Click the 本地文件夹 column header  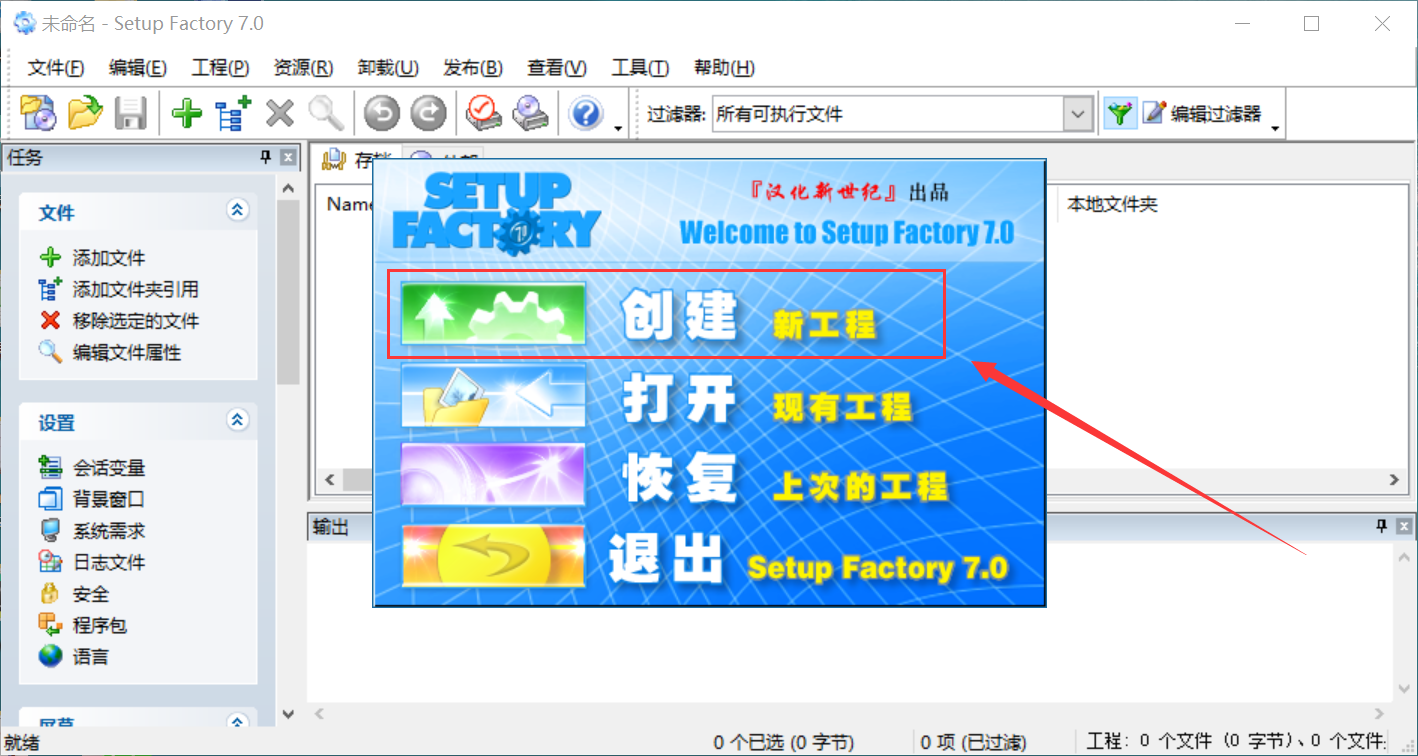click(1112, 204)
